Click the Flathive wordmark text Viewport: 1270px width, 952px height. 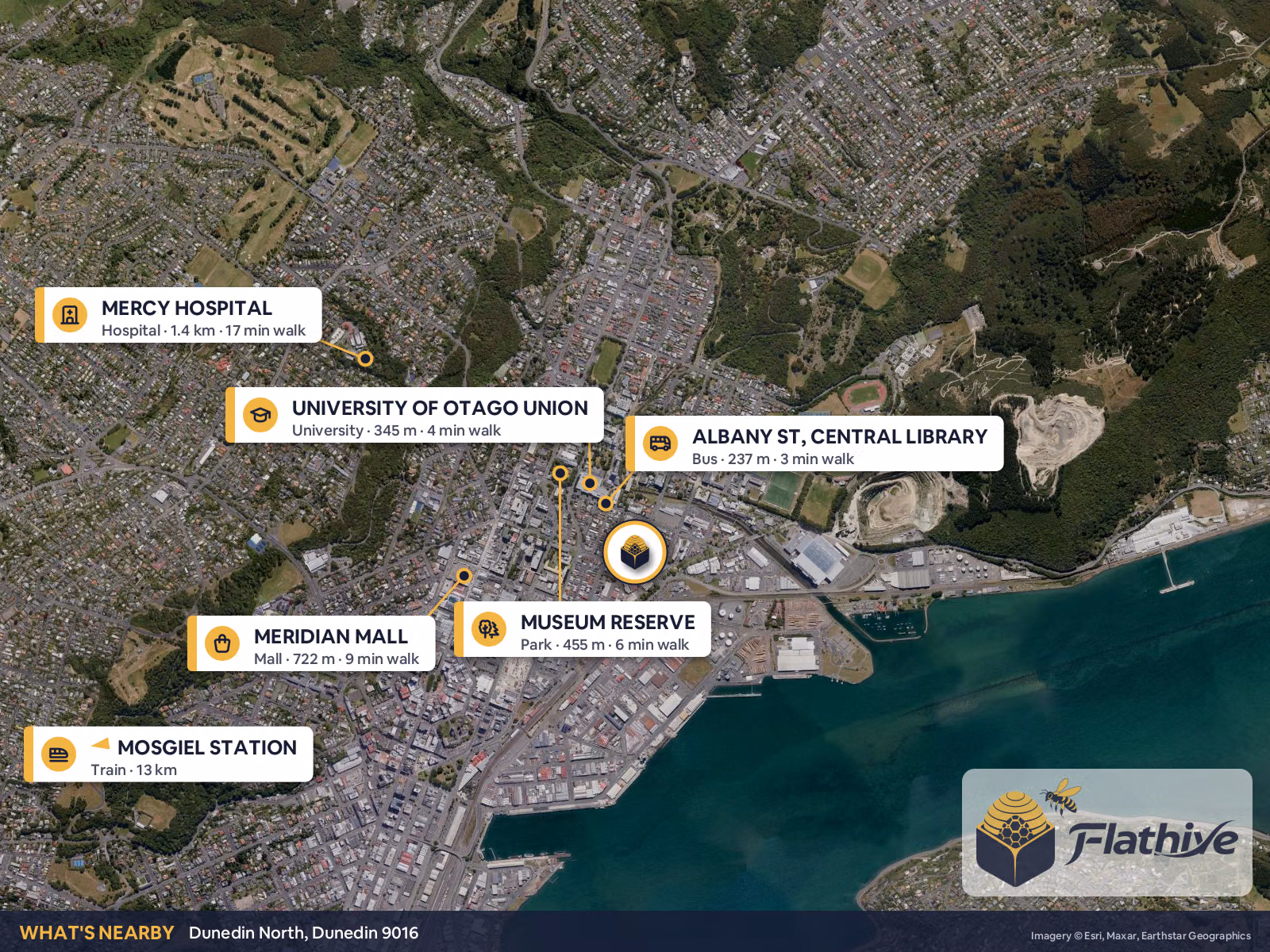[1153, 841]
